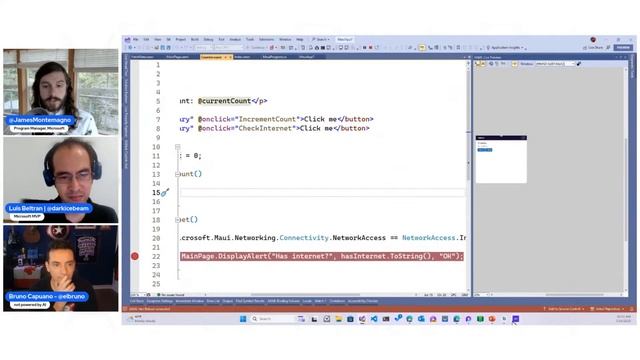Click the eyedropper icon in Live Preview toolbar
The image size is (640, 360).
point(579,64)
